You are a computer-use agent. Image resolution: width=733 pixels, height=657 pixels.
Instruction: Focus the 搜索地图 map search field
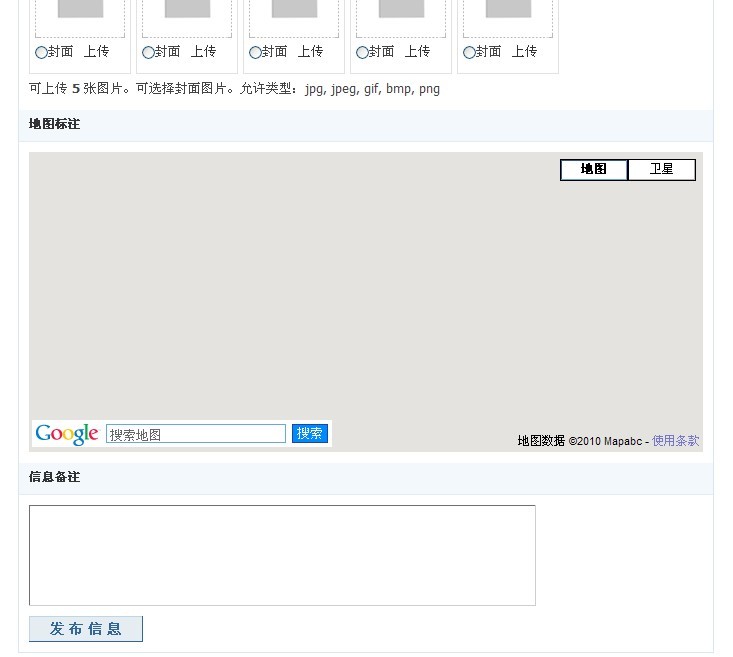click(196, 434)
